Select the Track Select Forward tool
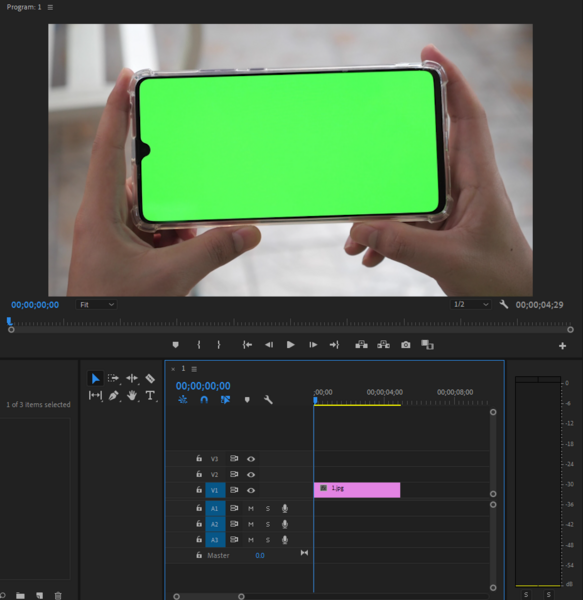The image size is (583, 600). pos(113,378)
